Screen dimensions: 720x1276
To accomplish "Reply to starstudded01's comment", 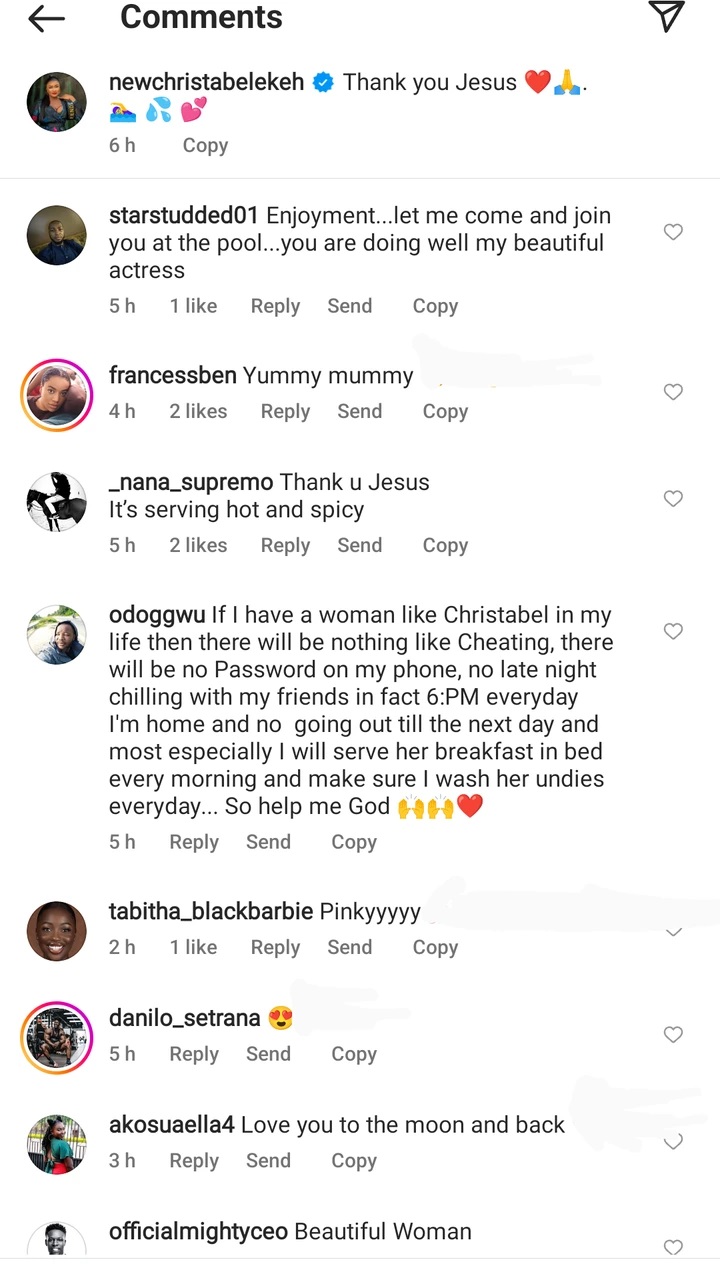I will [275, 306].
